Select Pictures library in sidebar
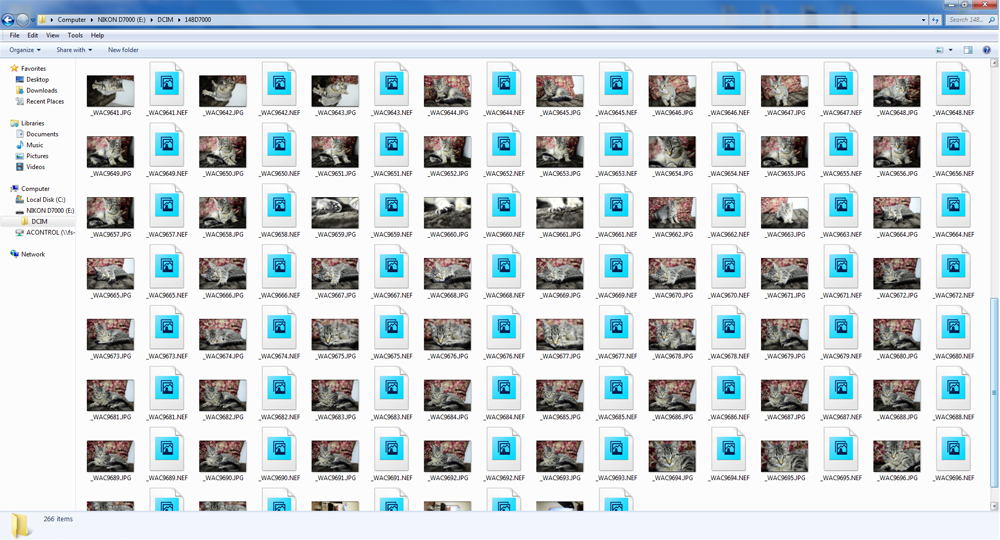The width and height of the screenshot is (1000, 540). click(37, 156)
